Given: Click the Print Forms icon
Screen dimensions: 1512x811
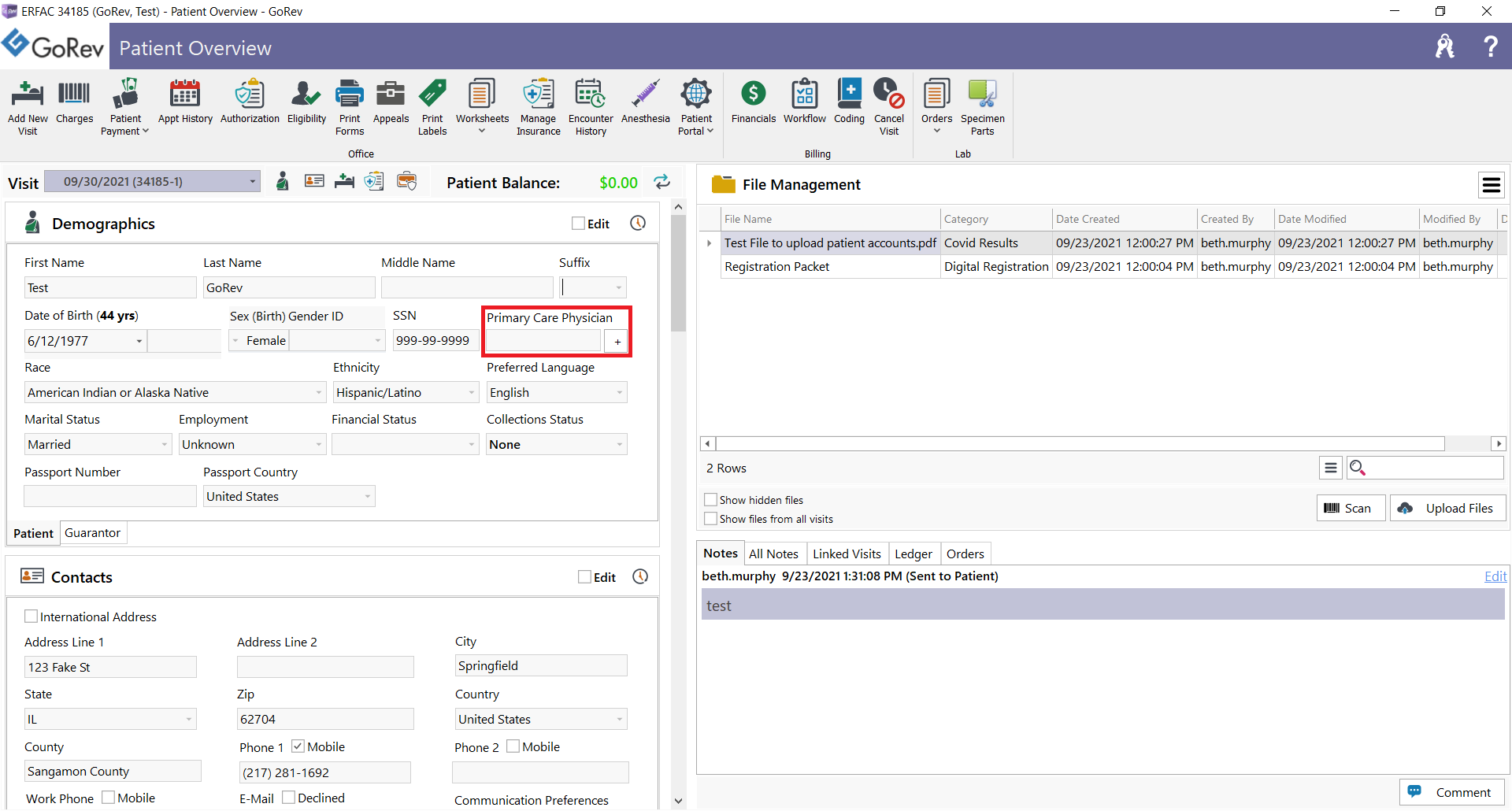Looking at the screenshot, I should (x=350, y=107).
